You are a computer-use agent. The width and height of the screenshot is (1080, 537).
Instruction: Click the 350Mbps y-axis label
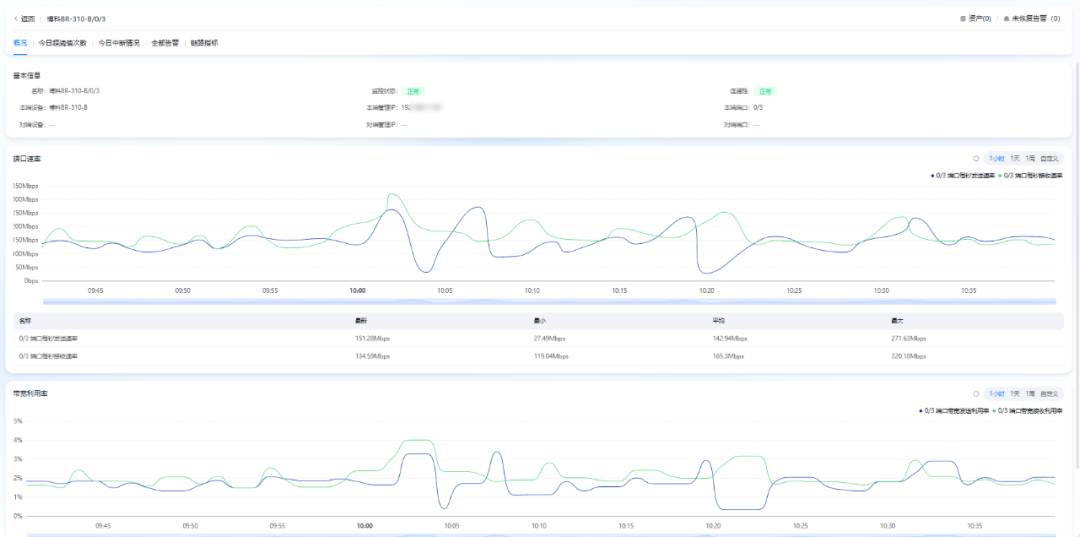pos(25,186)
